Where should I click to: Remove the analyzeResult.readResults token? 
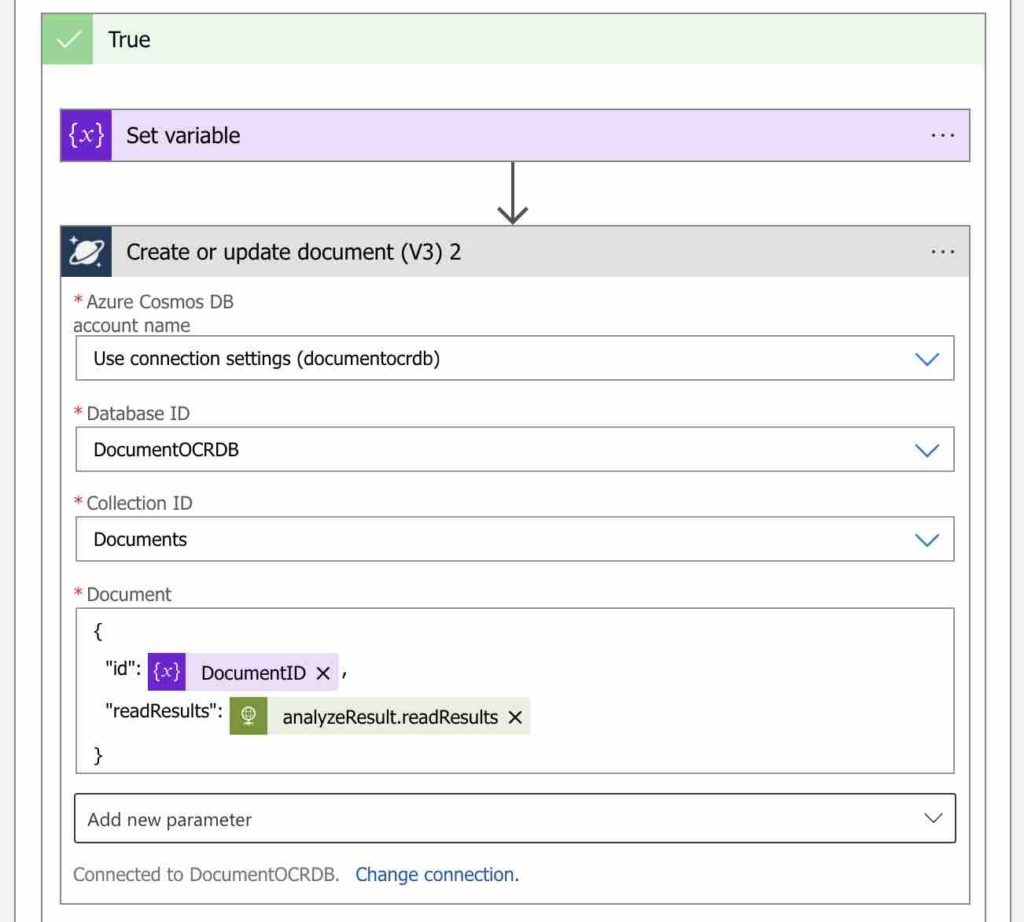515,717
